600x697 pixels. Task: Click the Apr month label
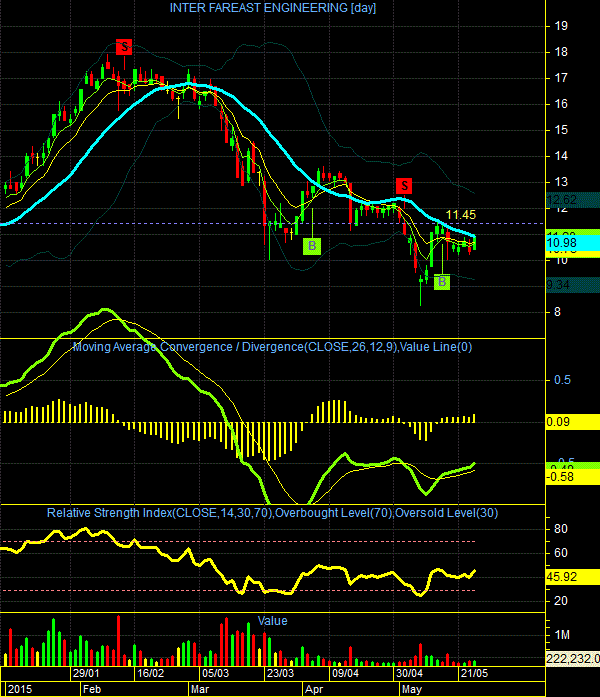click(314, 689)
